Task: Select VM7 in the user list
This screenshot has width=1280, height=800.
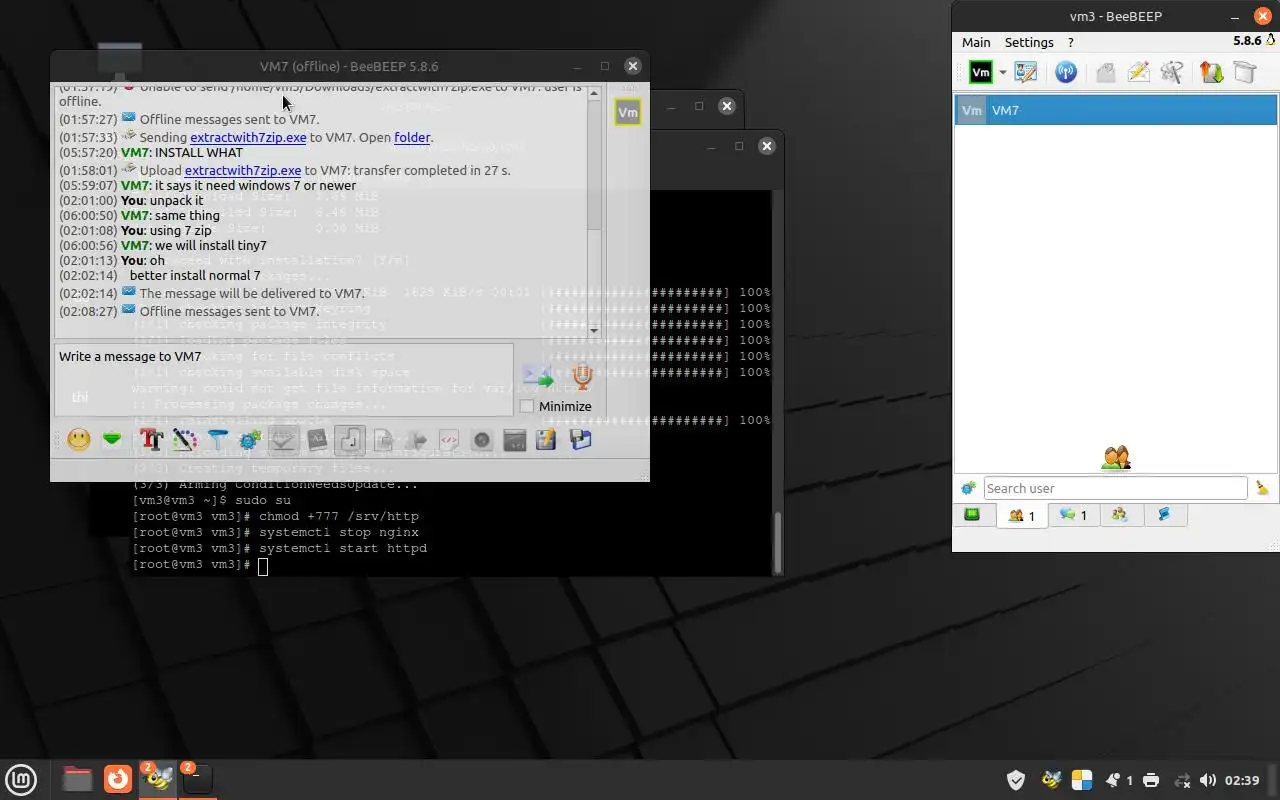Action: 1115,110
